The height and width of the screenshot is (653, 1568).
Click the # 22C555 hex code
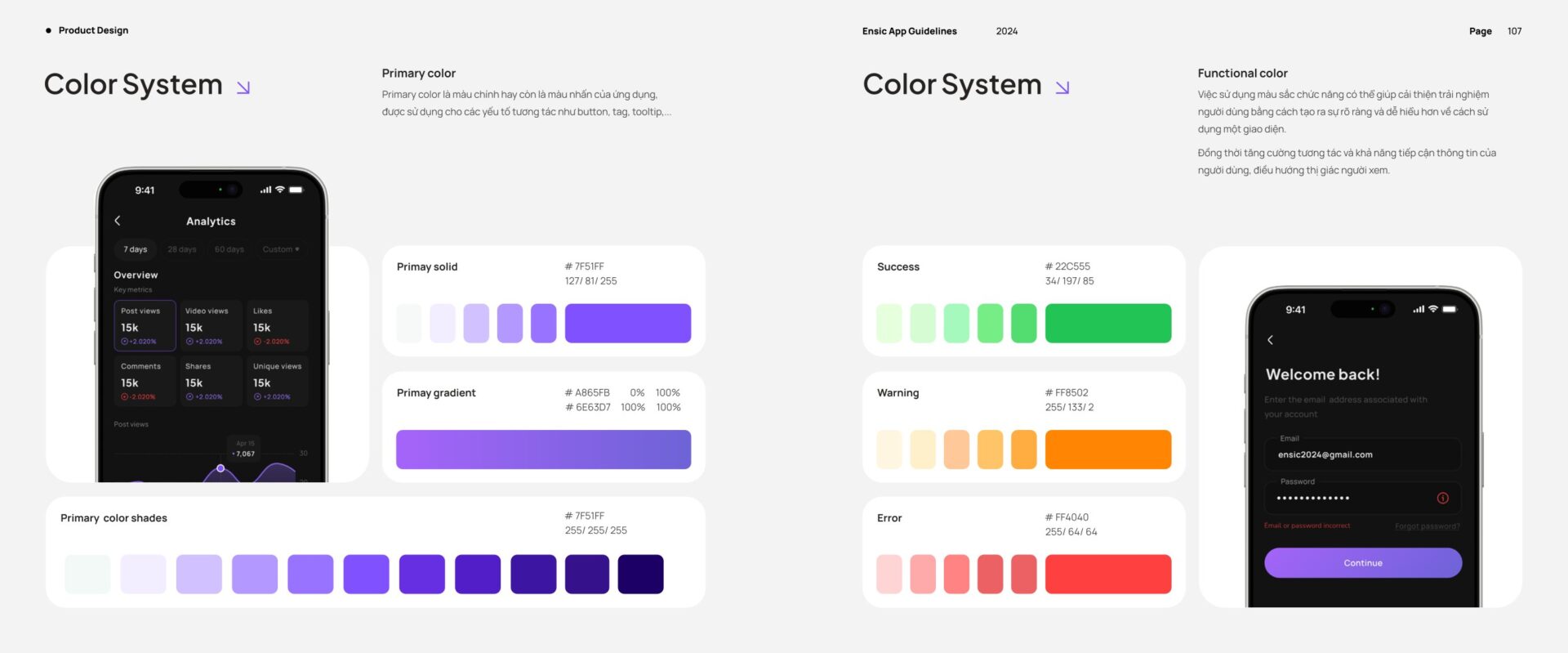(x=1067, y=266)
